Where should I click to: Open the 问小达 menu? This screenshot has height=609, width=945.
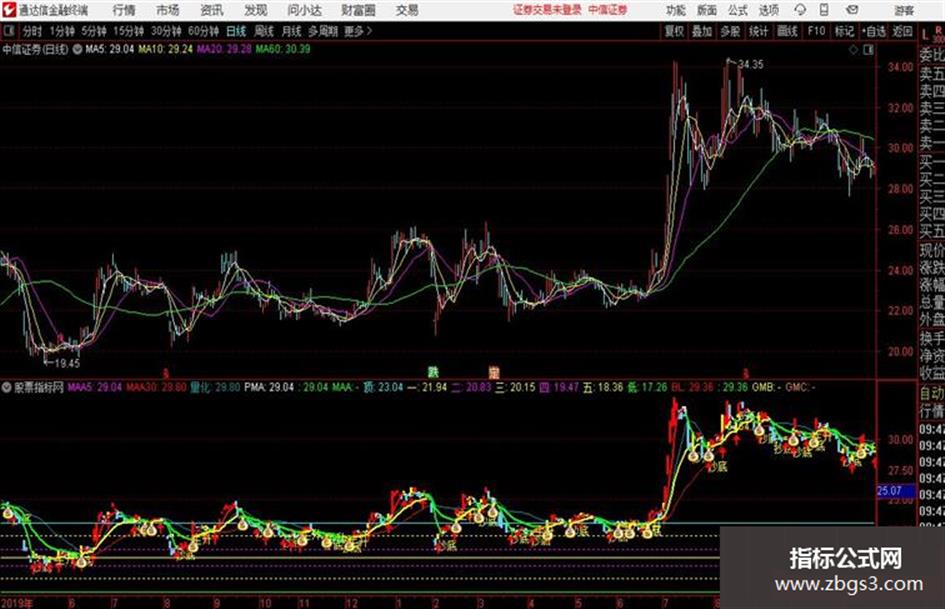(304, 10)
